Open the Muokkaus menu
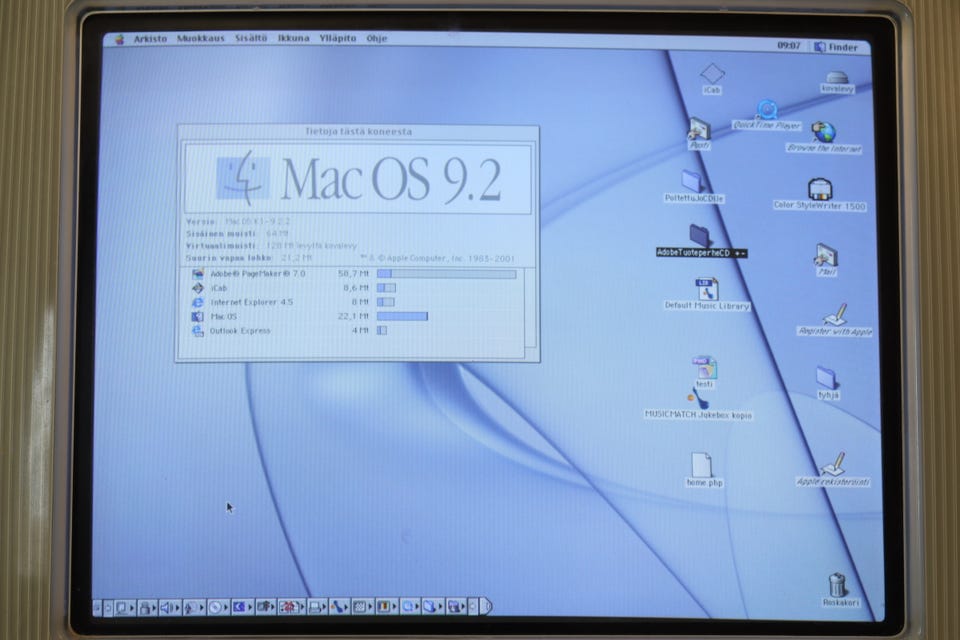The height and width of the screenshot is (640, 960). (x=200, y=39)
